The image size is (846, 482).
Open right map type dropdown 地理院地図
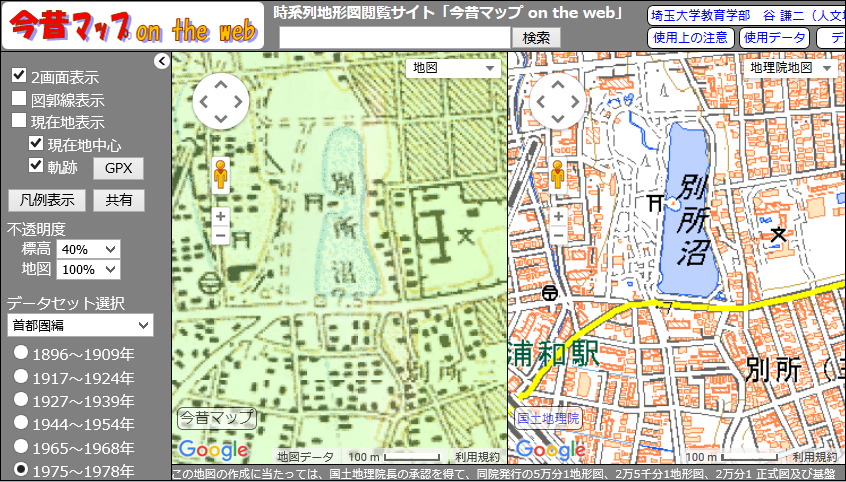pos(791,69)
